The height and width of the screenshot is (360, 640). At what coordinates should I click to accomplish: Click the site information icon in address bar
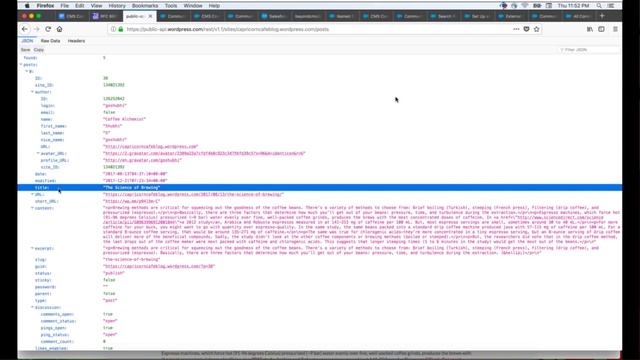[x=113, y=29]
